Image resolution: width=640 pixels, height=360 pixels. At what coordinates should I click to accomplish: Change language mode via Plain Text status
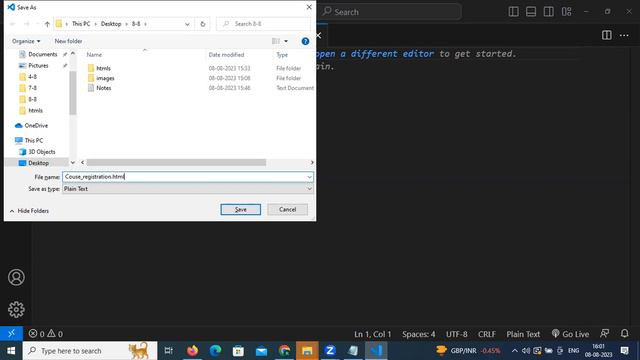[x=523, y=334]
